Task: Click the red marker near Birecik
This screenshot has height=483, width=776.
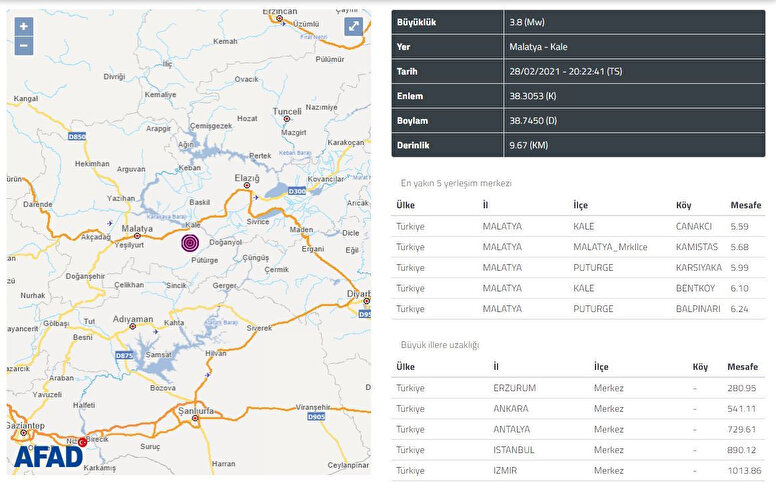Action: click(x=83, y=443)
